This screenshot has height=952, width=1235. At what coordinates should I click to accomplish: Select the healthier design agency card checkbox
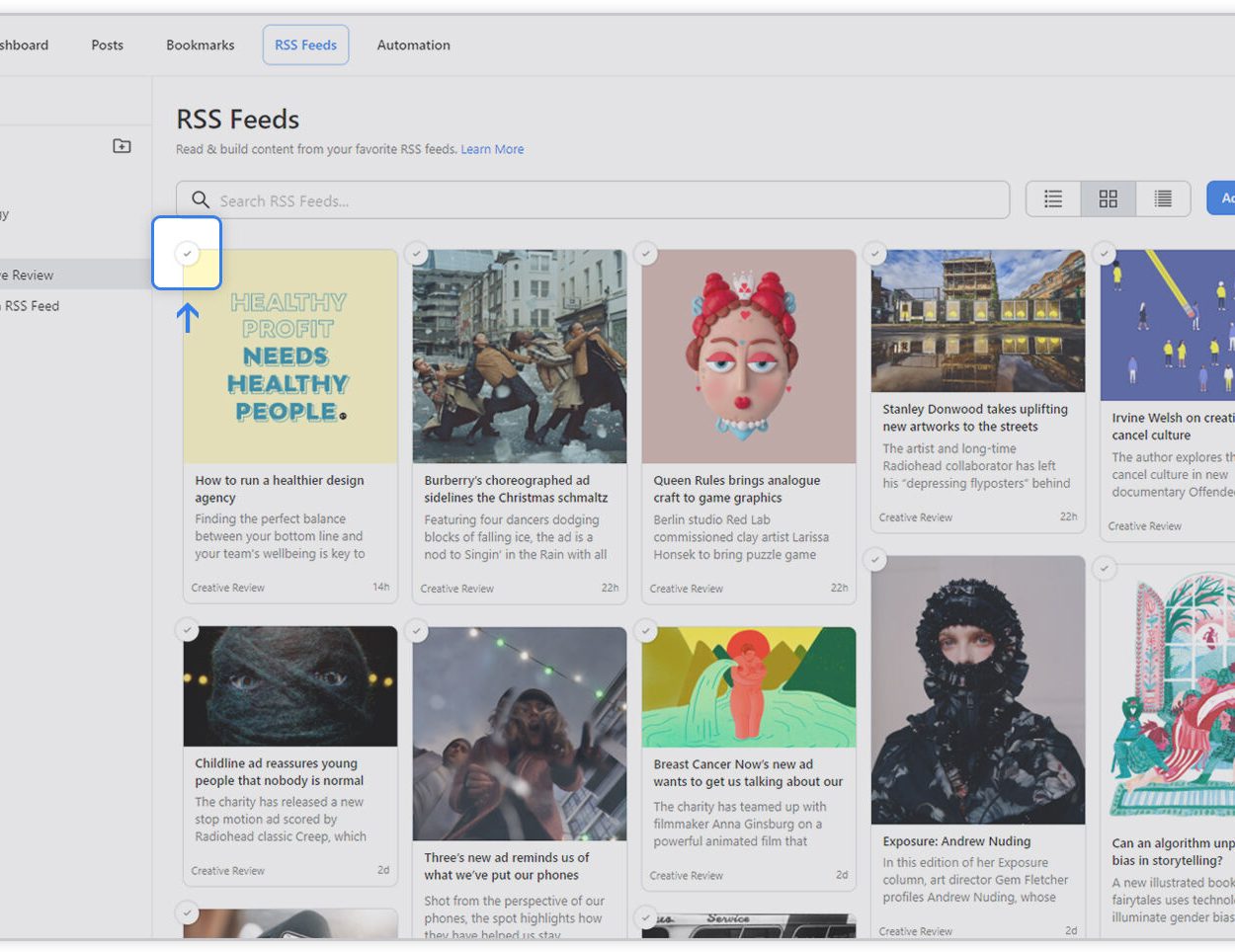coord(188,254)
